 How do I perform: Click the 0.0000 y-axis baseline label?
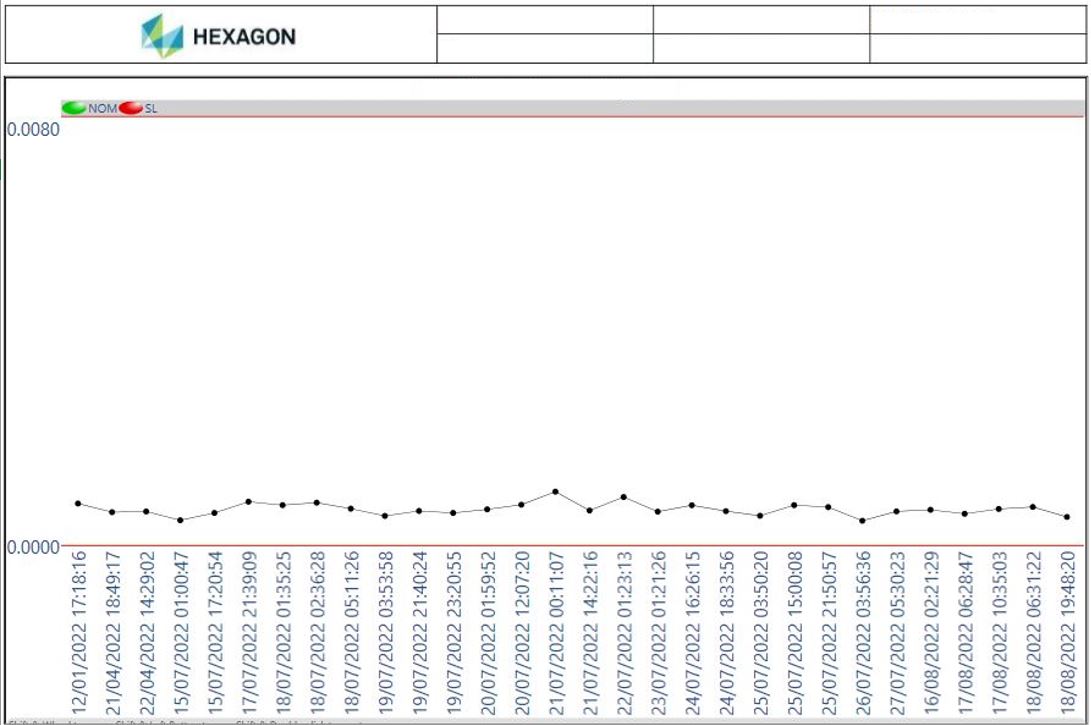pyautogui.click(x=33, y=546)
